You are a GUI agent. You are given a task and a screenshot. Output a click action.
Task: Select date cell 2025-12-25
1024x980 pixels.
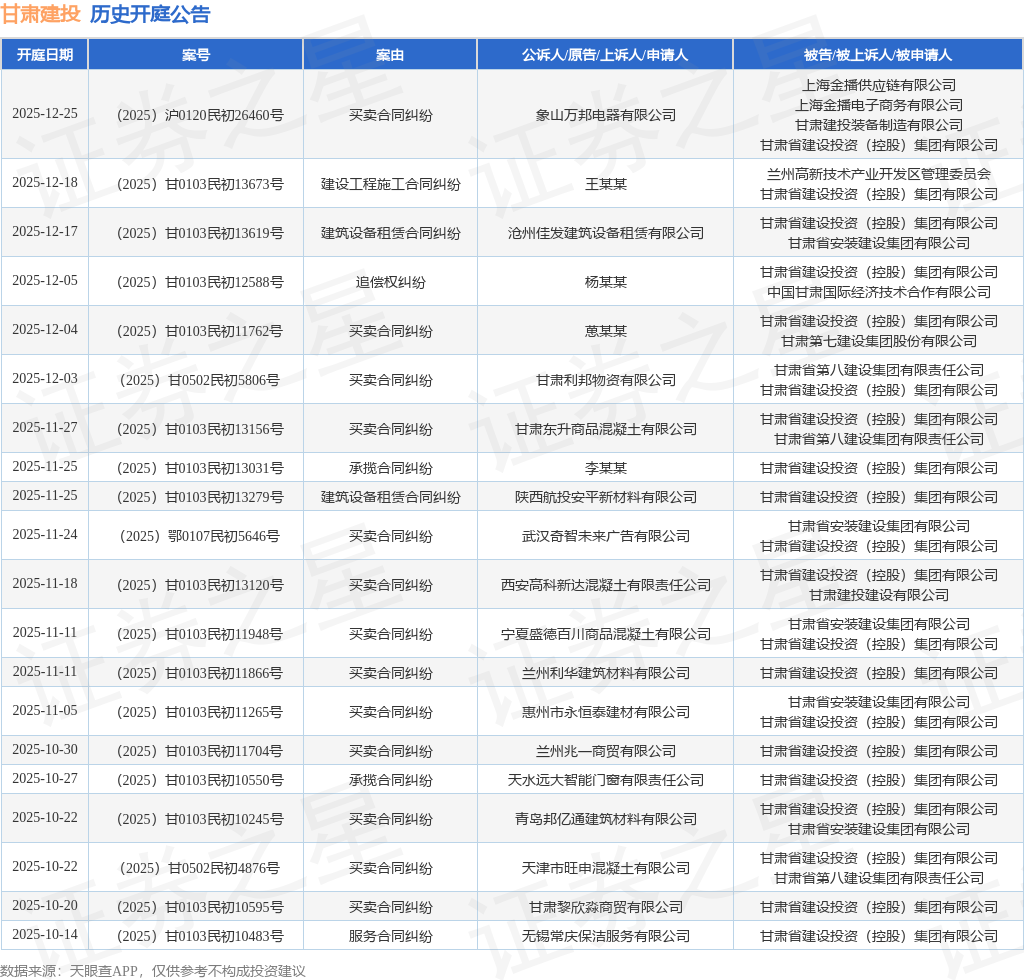[x=44, y=114]
